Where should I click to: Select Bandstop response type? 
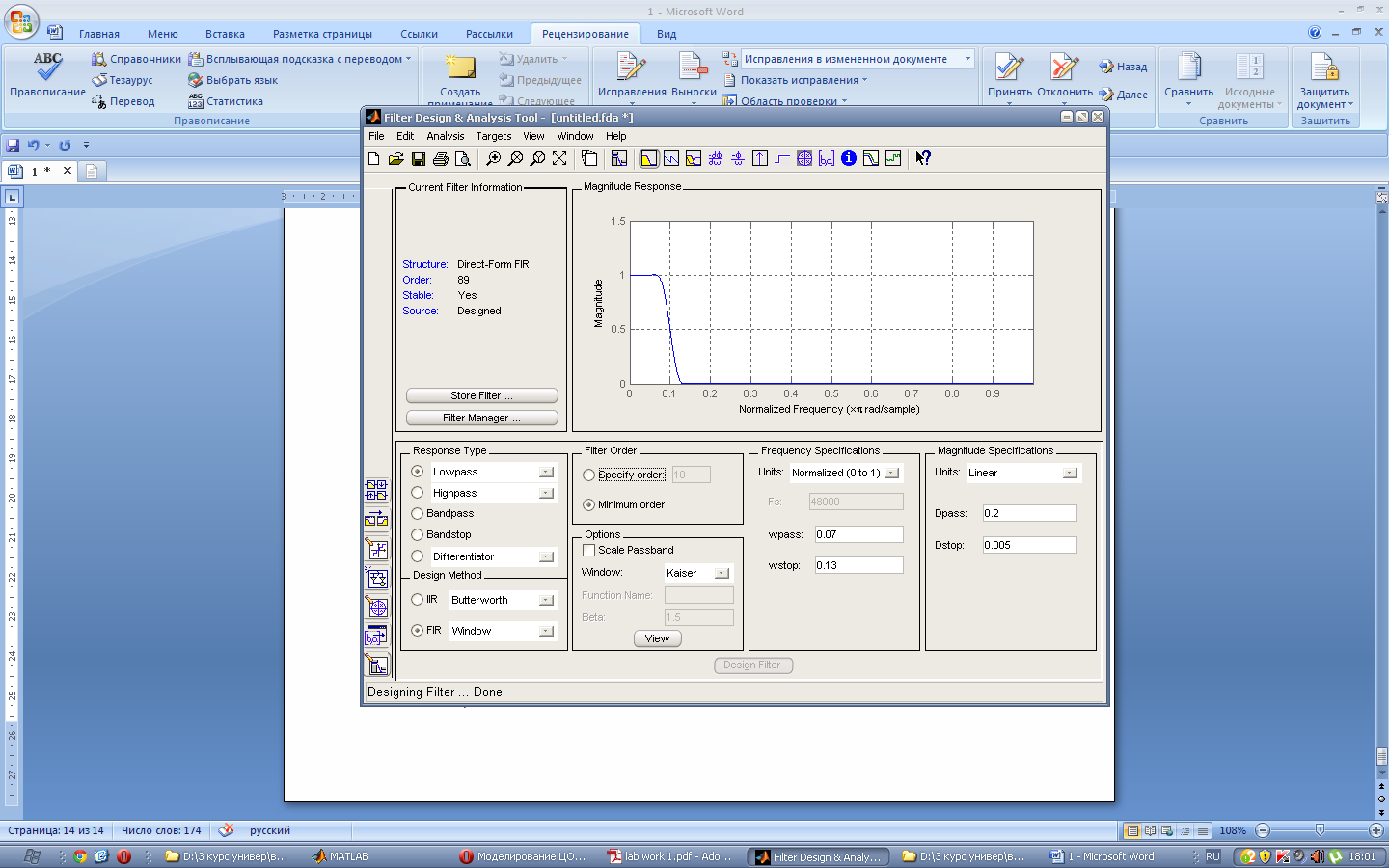tap(418, 535)
